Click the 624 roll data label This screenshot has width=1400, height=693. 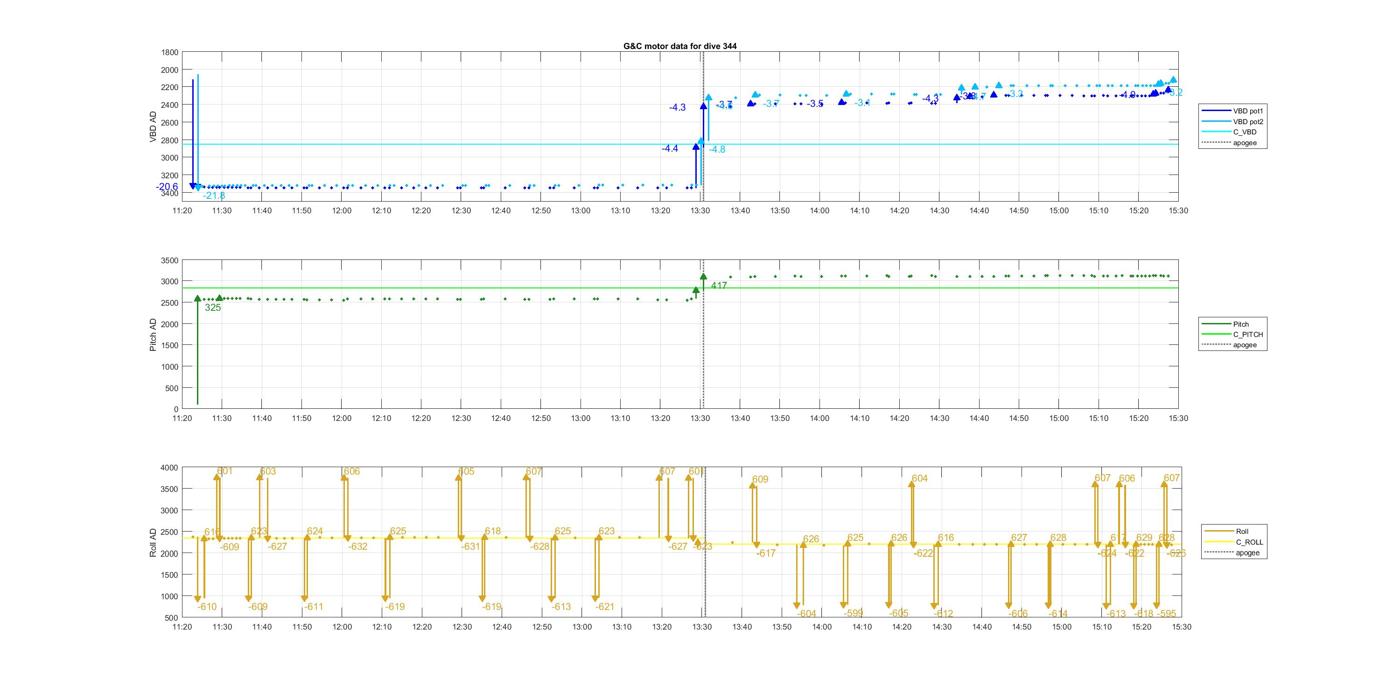pos(315,532)
